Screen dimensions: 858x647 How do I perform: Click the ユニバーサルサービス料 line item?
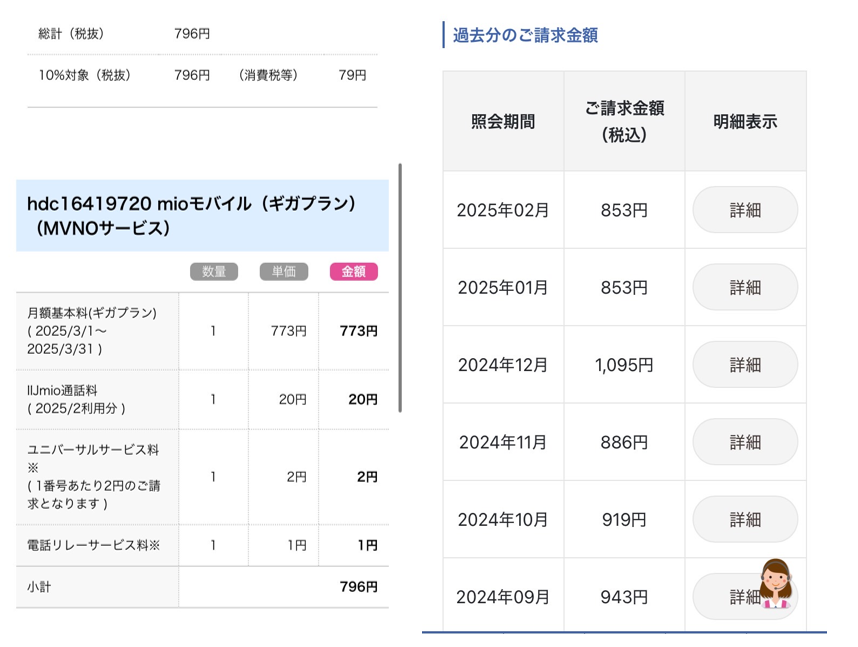[x=97, y=477]
